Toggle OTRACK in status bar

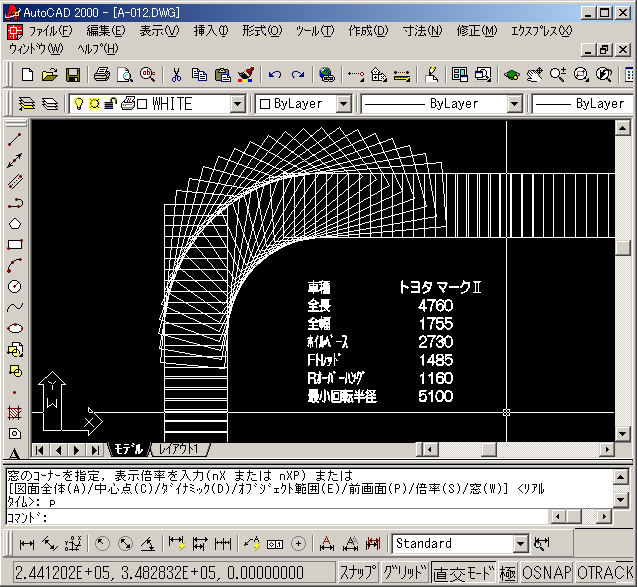(x=604, y=573)
